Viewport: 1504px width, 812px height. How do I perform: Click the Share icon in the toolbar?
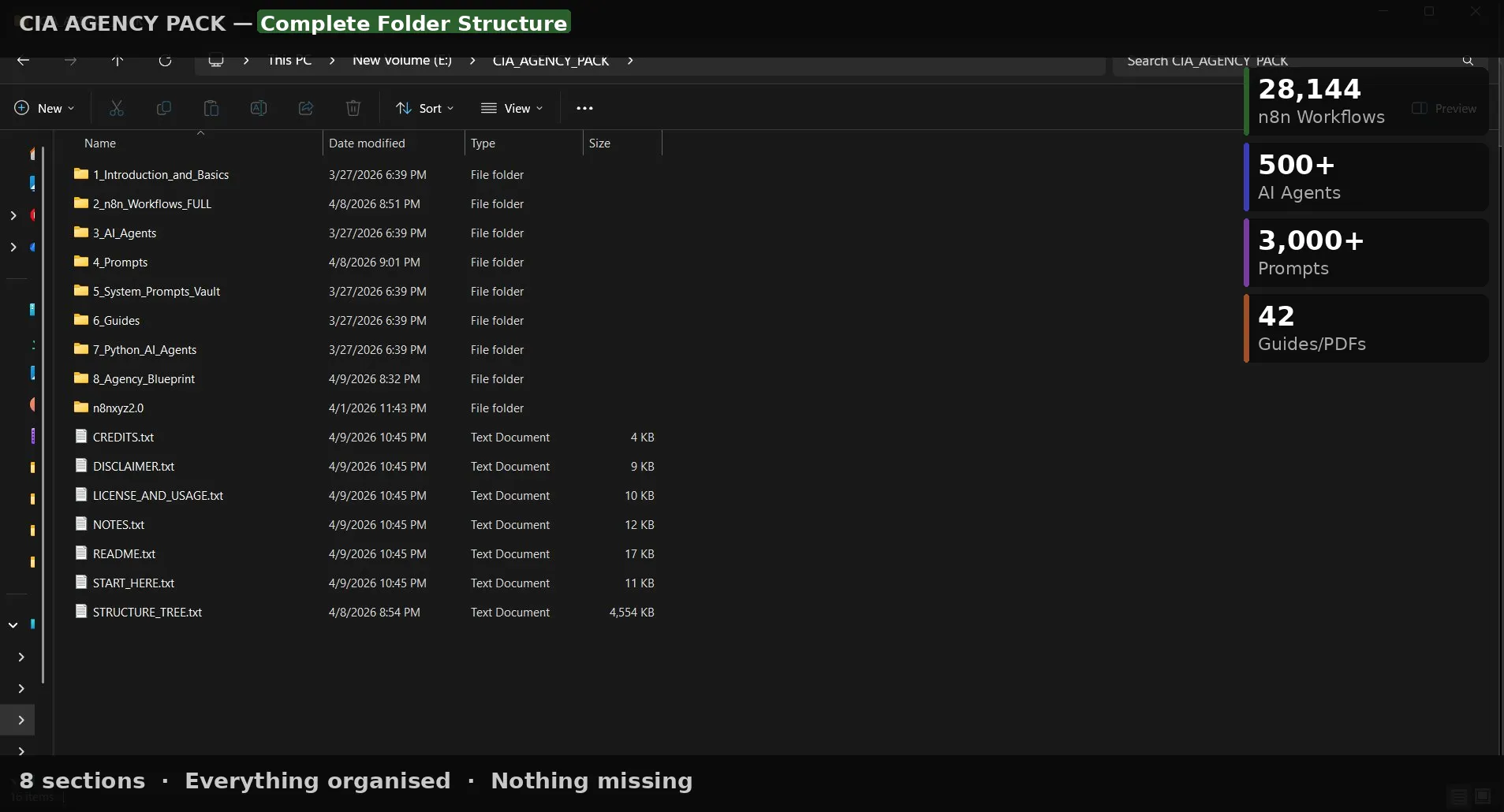[x=306, y=108]
